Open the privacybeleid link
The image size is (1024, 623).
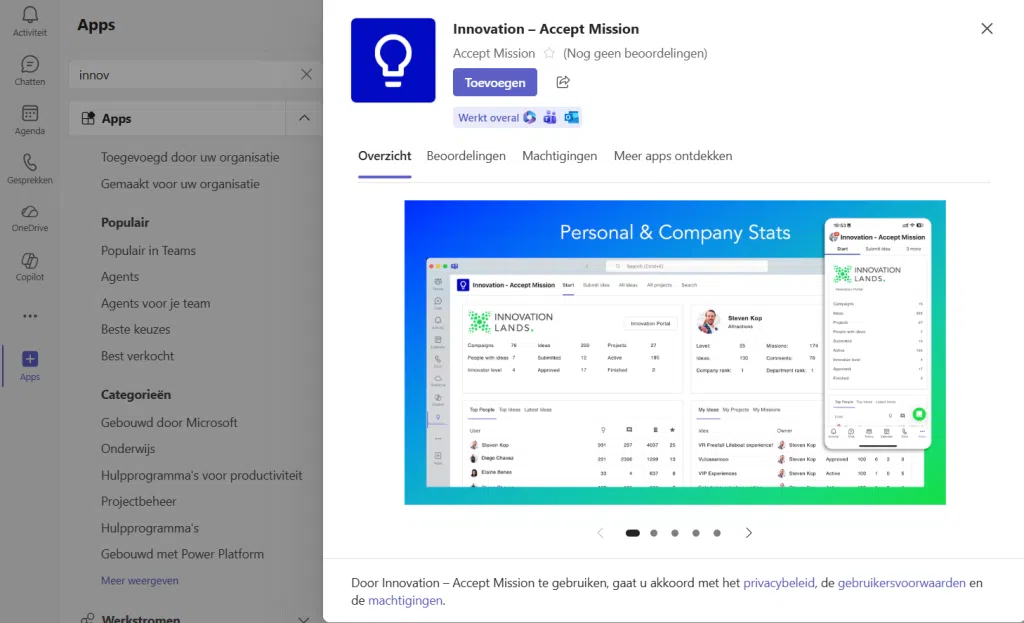click(x=778, y=583)
